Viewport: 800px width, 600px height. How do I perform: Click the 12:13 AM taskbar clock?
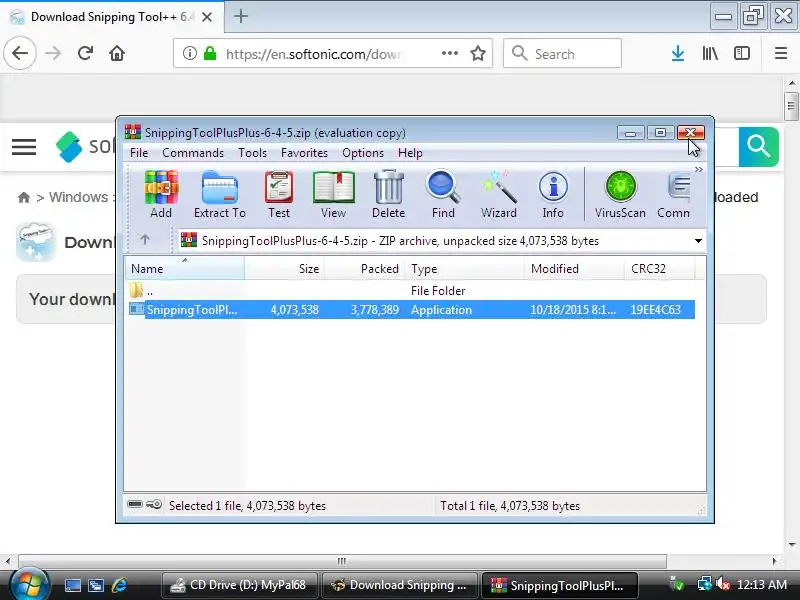[x=762, y=585]
